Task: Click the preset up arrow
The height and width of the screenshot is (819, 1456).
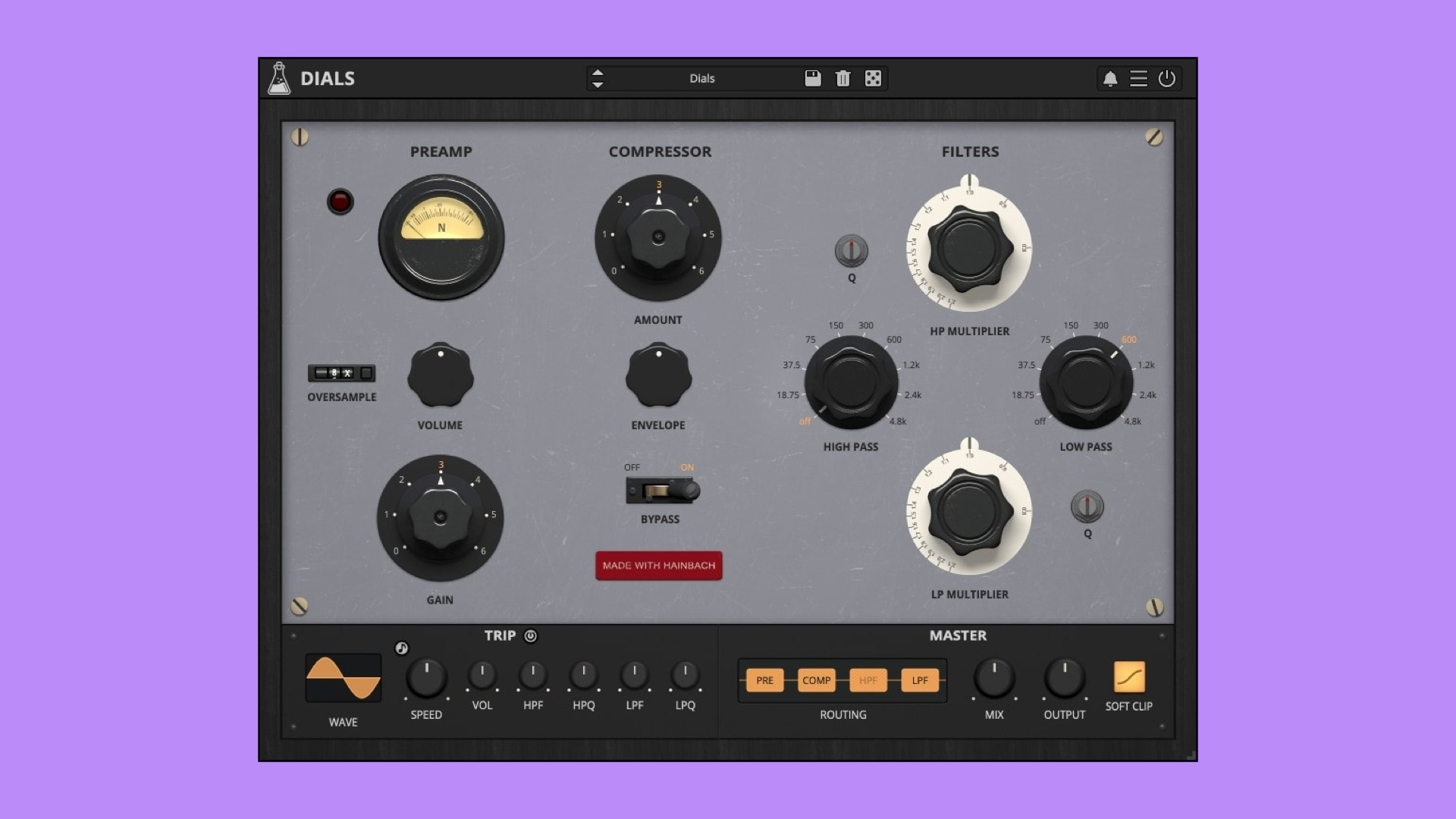Action: pos(598,72)
